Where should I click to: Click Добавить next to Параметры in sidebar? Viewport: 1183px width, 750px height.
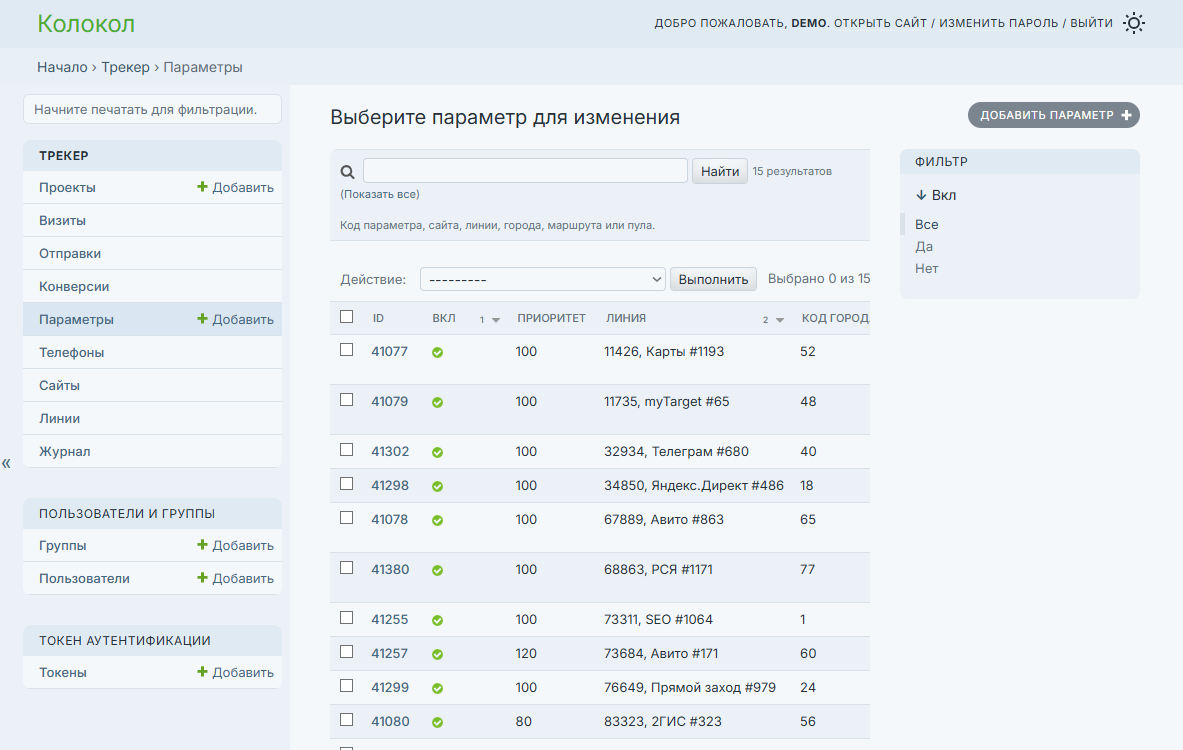tap(235, 319)
